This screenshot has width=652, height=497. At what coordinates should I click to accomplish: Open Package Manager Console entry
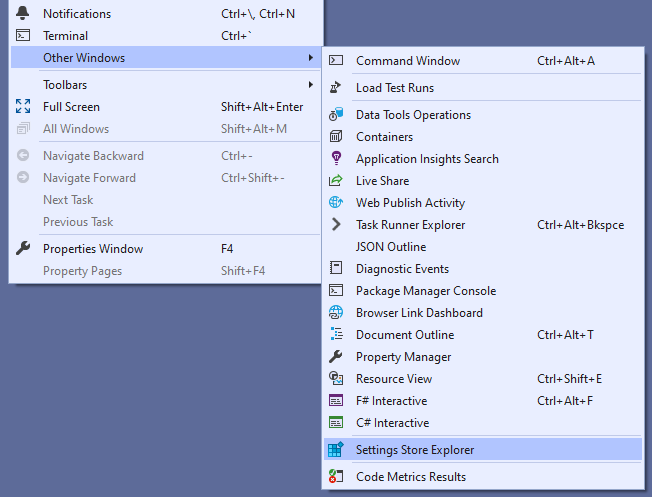[x=483, y=291]
